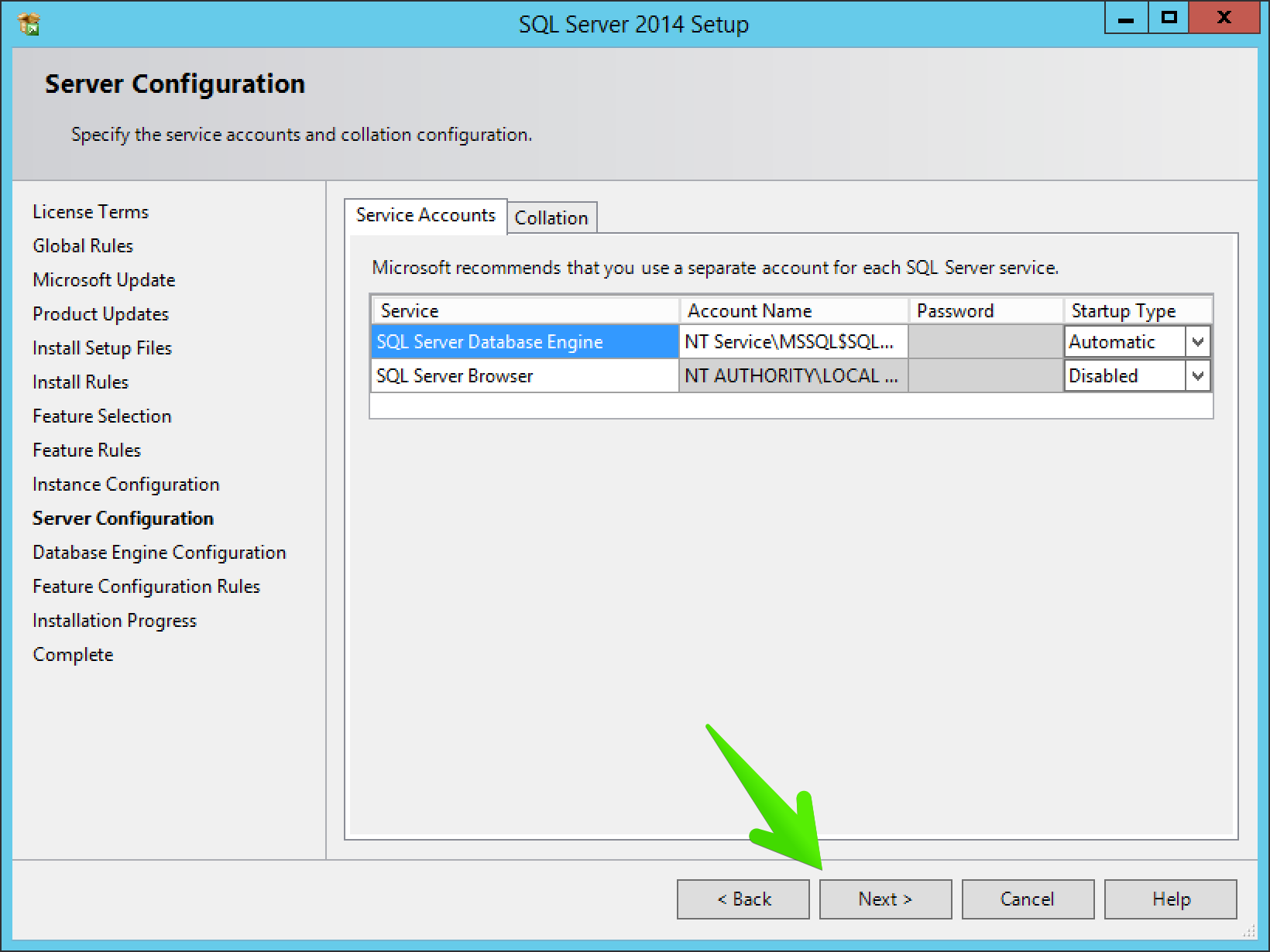Click Microsoft Update in the steps list
Image resolution: width=1270 pixels, height=952 pixels.
tap(104, 279)
